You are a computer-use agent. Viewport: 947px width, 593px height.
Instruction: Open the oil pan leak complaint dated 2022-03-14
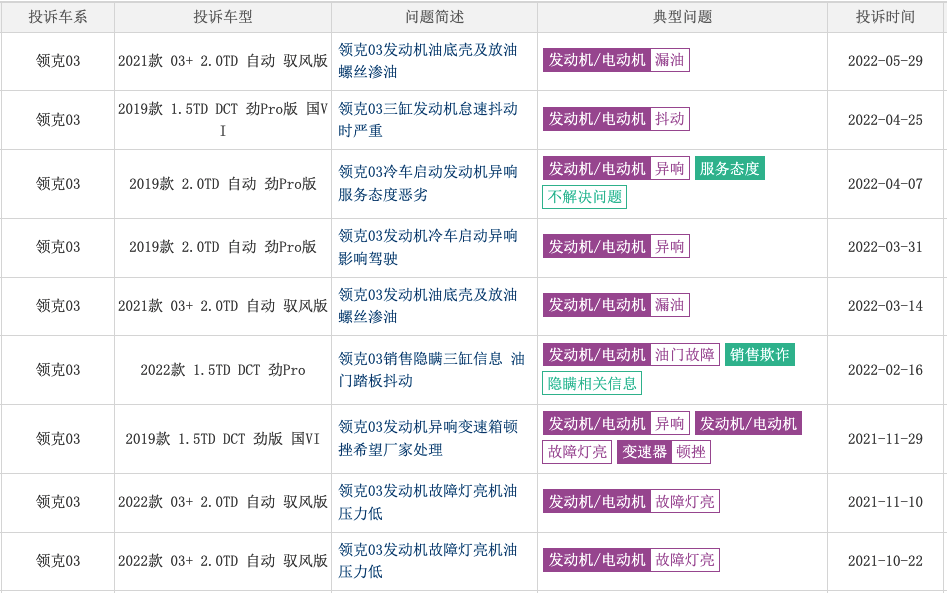[x=428, y=306]
